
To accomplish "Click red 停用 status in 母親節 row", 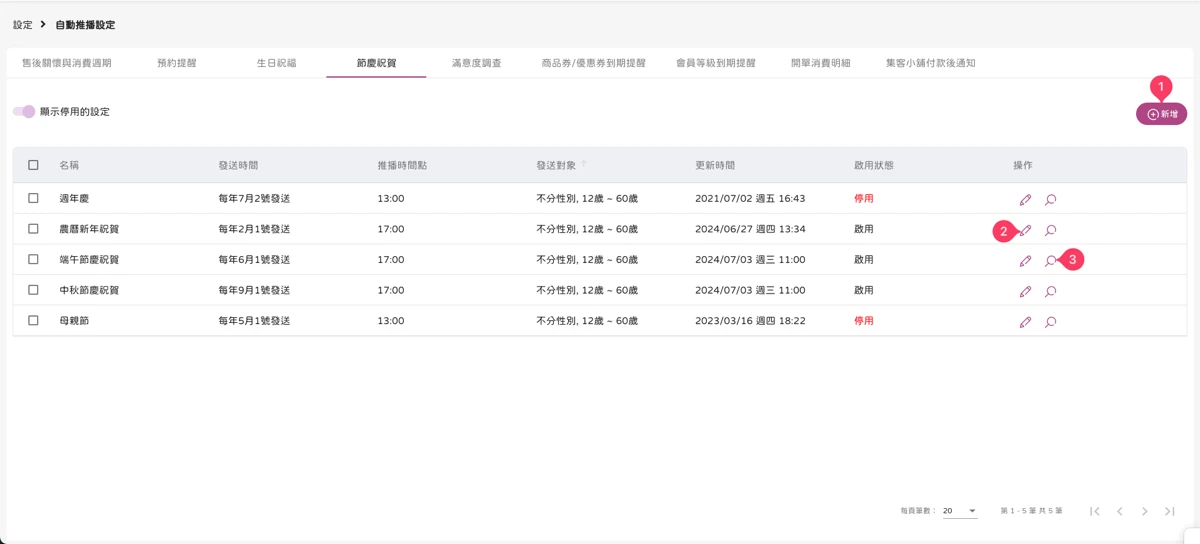I will (x=864, y=321).
